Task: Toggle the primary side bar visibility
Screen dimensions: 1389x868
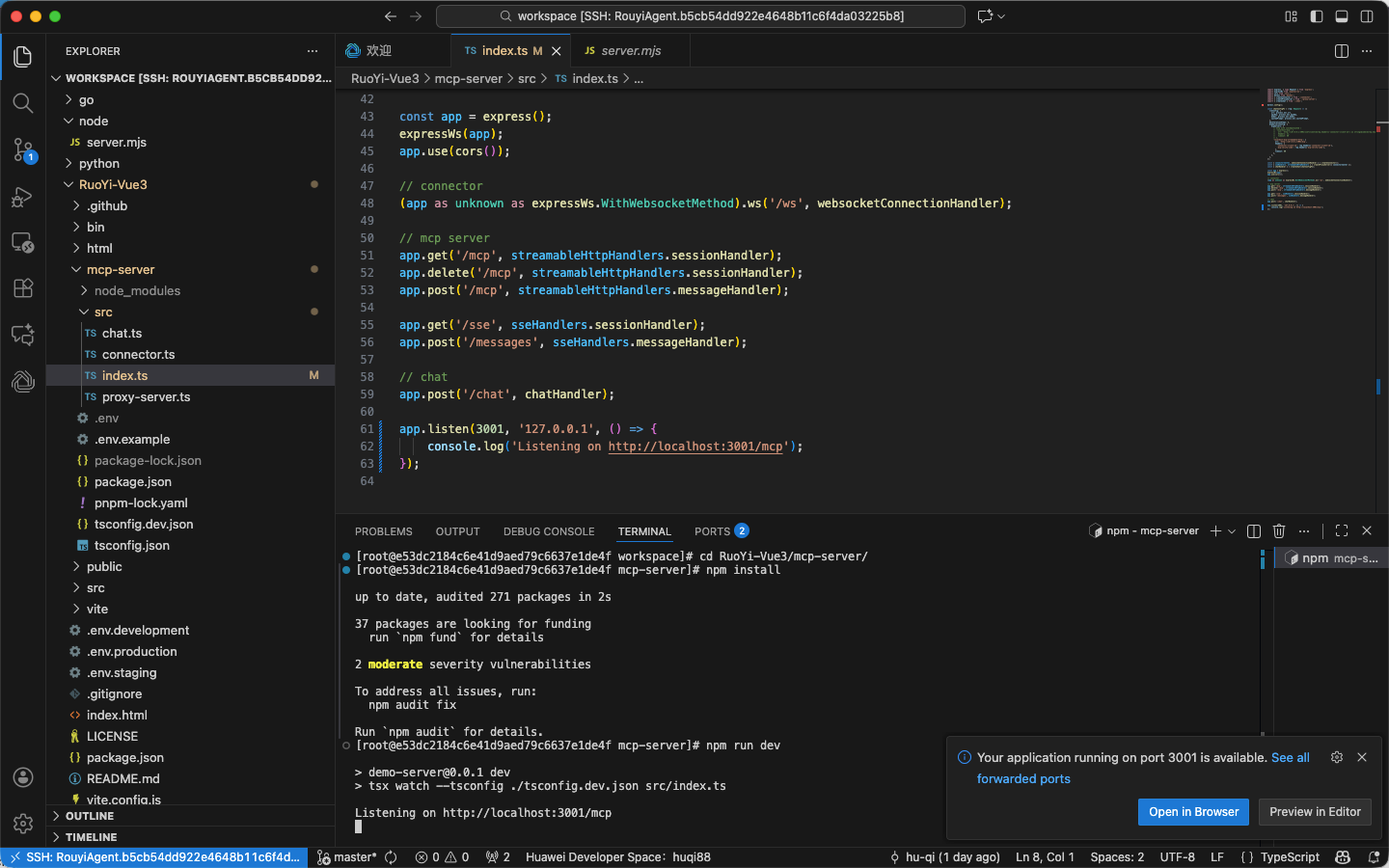Action: click(1317, 16)
